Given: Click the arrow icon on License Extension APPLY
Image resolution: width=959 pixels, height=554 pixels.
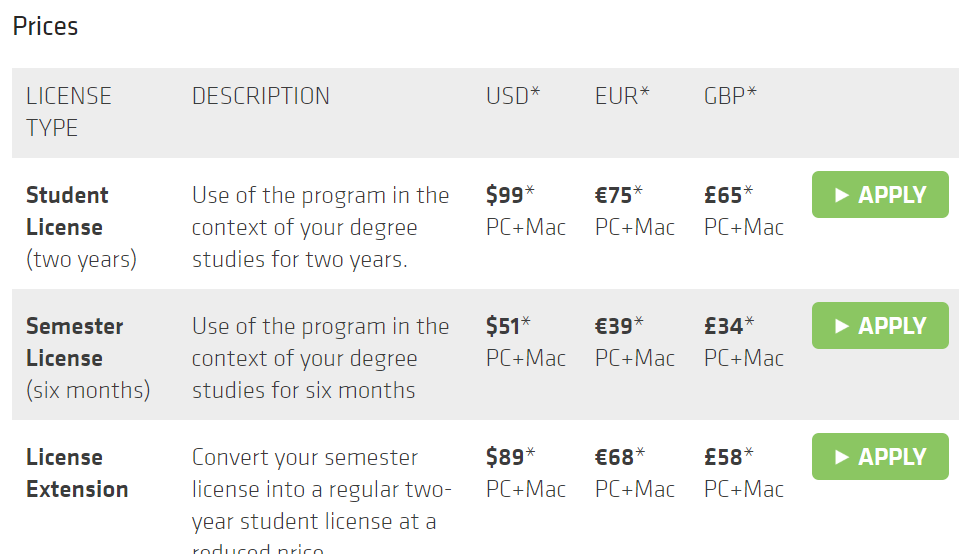Looking at the screenshot, I should coord(842,457).
